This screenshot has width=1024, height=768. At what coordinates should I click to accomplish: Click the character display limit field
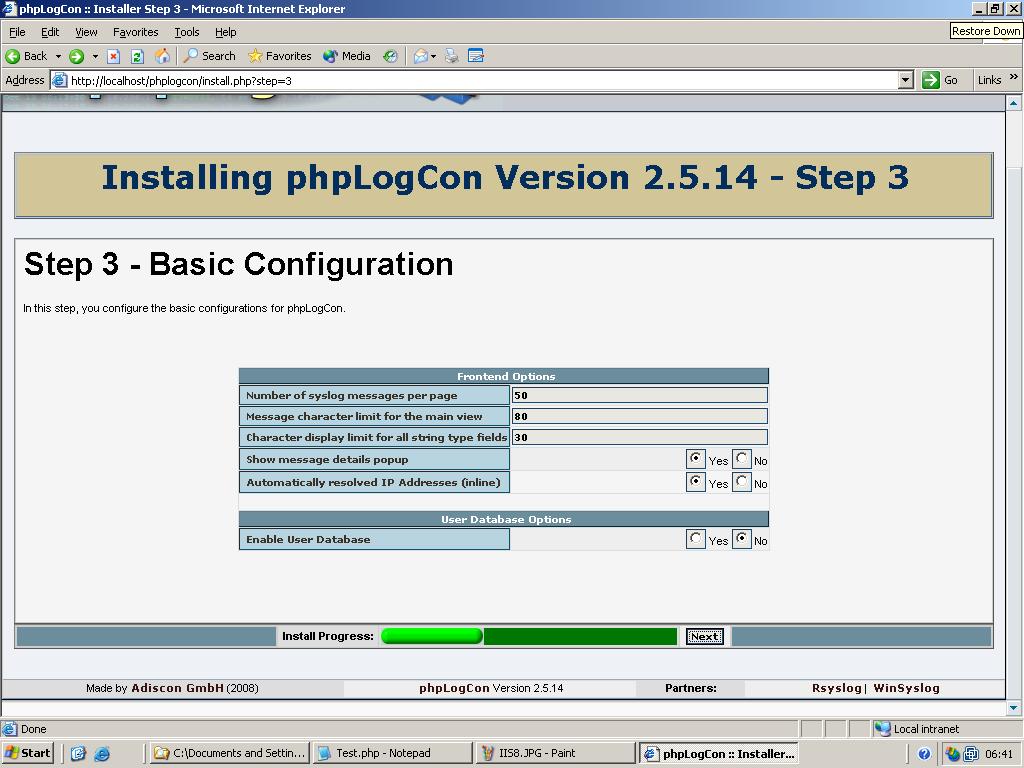tap(639, 437)
